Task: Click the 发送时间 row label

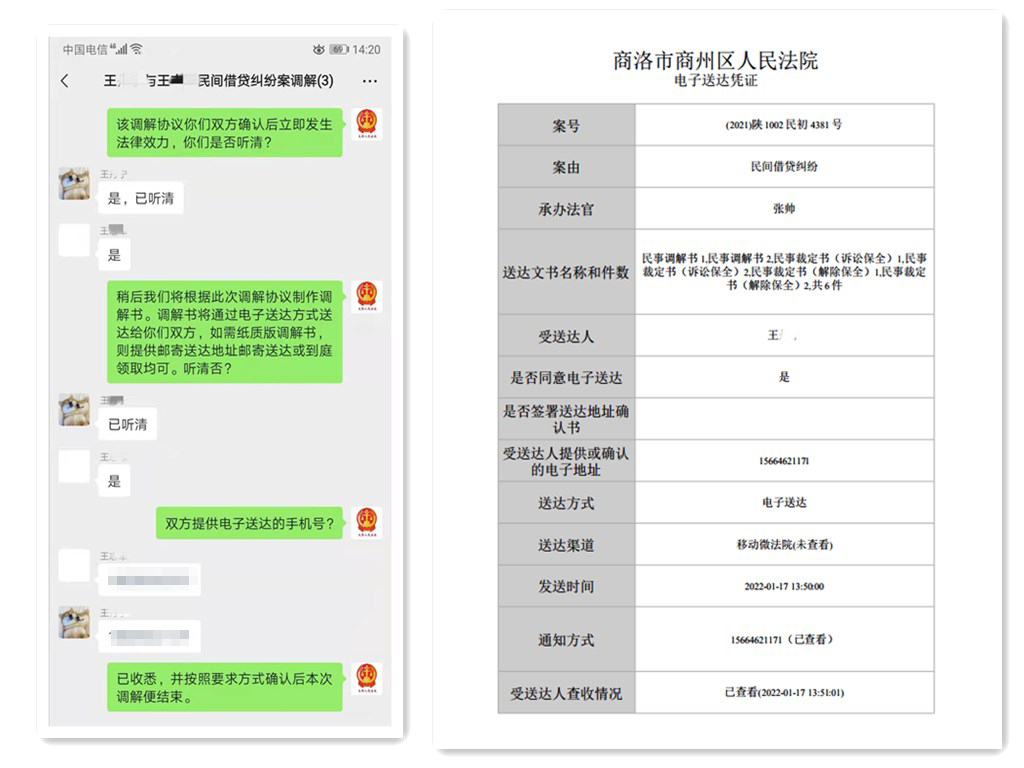Action: click(x=566, y=586)
